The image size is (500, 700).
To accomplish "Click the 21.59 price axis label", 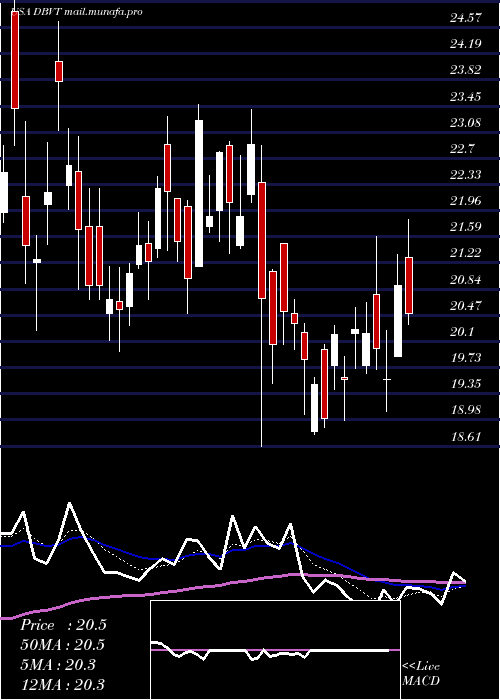I will pos(466,227).
